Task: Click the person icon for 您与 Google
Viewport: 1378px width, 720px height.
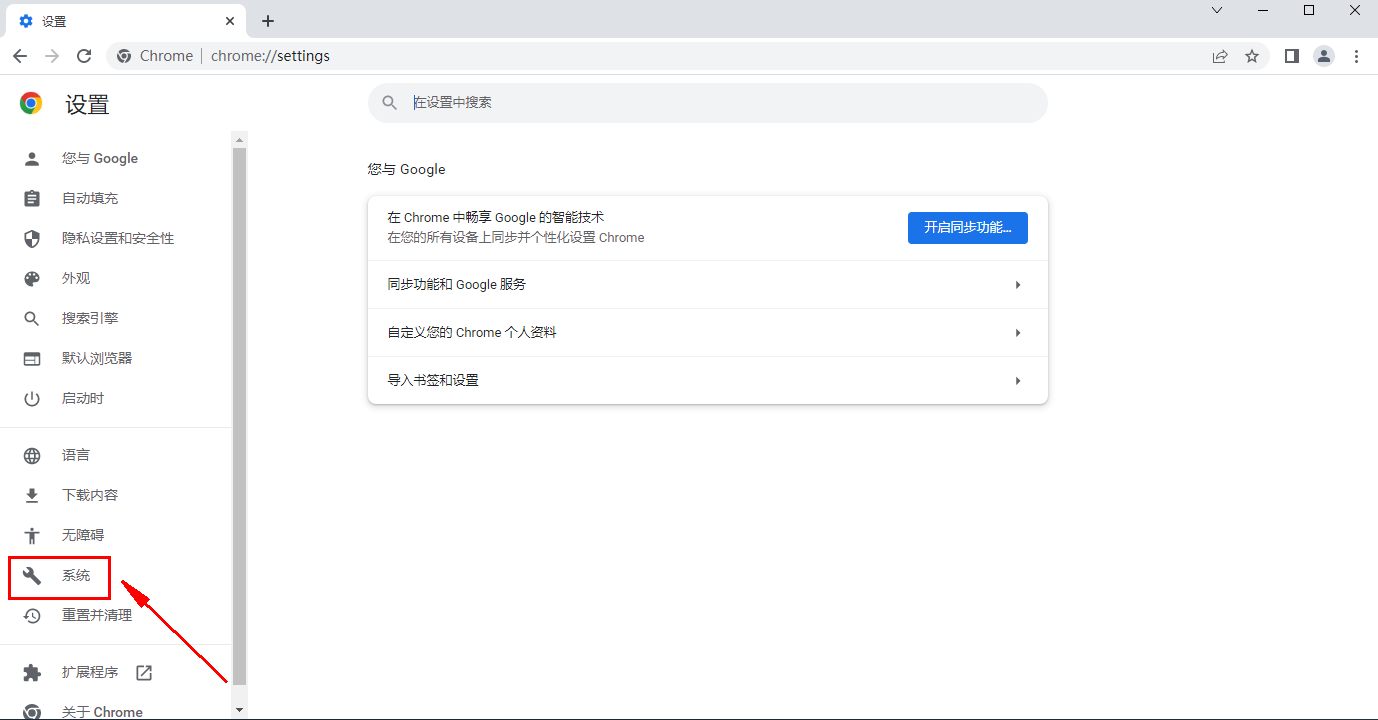Action: click(x=32, y=158)
